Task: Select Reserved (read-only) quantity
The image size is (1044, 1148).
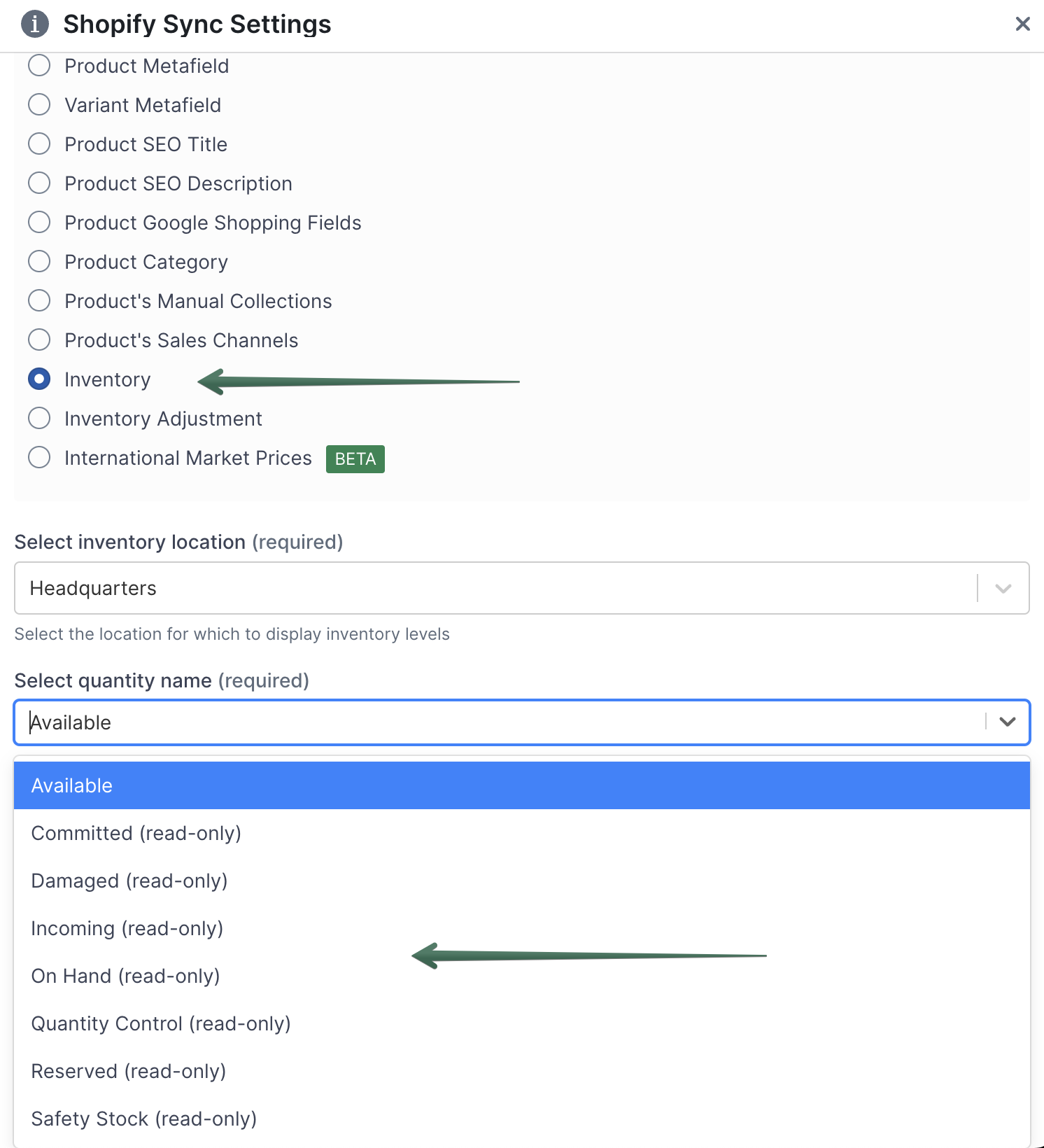Action: click(128, 1071)
